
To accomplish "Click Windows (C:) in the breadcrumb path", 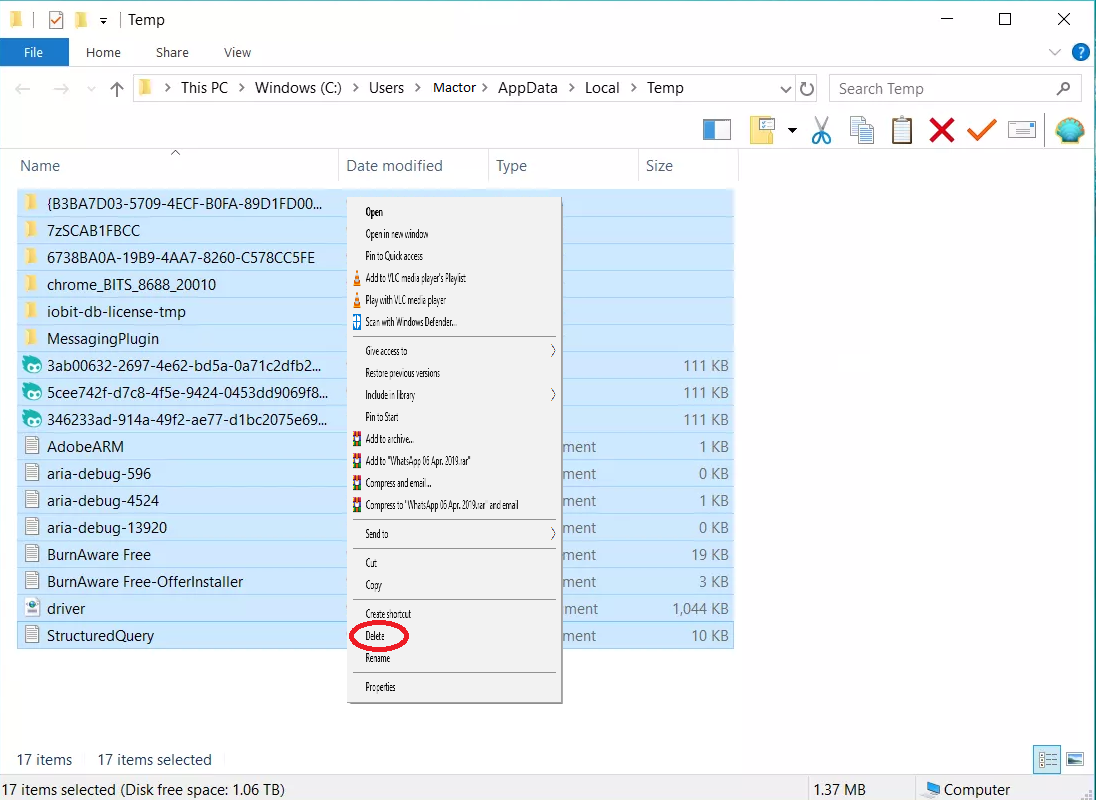I will [298, 88].
